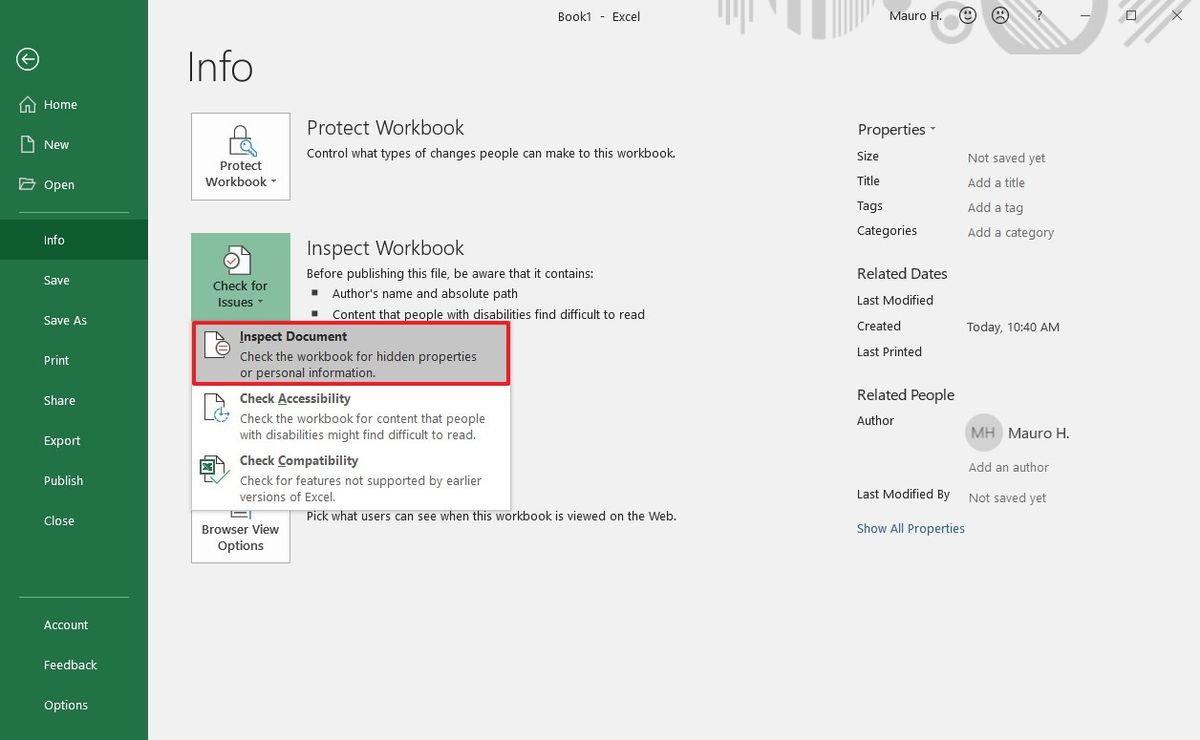
Task: Select the Export option in the sidebar
Action: click(x=61, y=440)
